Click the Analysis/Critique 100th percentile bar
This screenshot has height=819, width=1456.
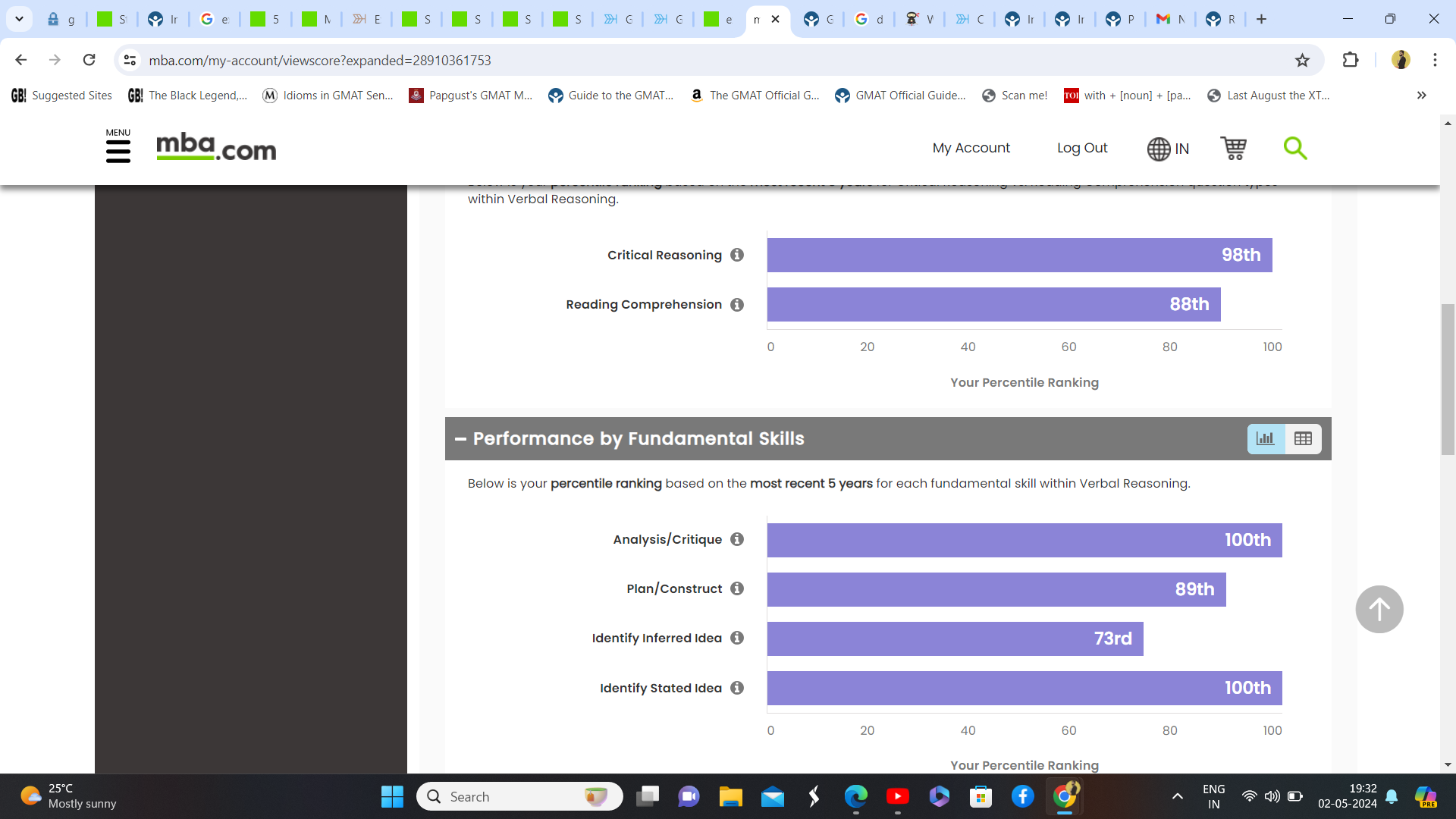[x=1024, y=540]
